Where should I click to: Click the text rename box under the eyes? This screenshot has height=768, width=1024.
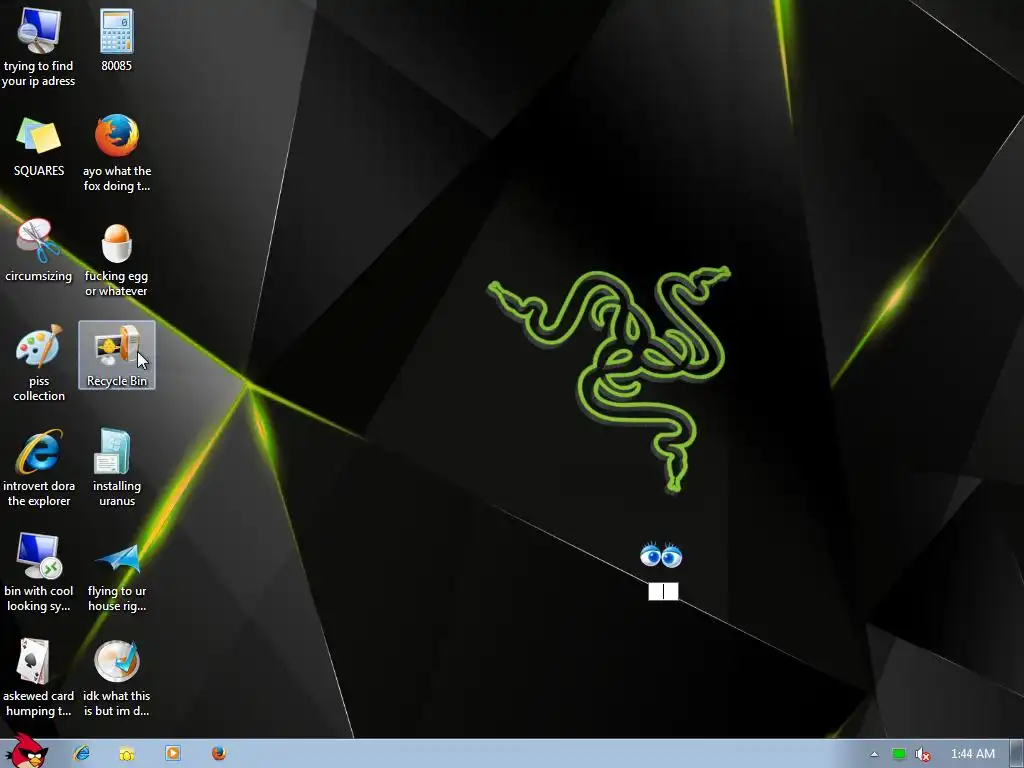coord(663,591)
